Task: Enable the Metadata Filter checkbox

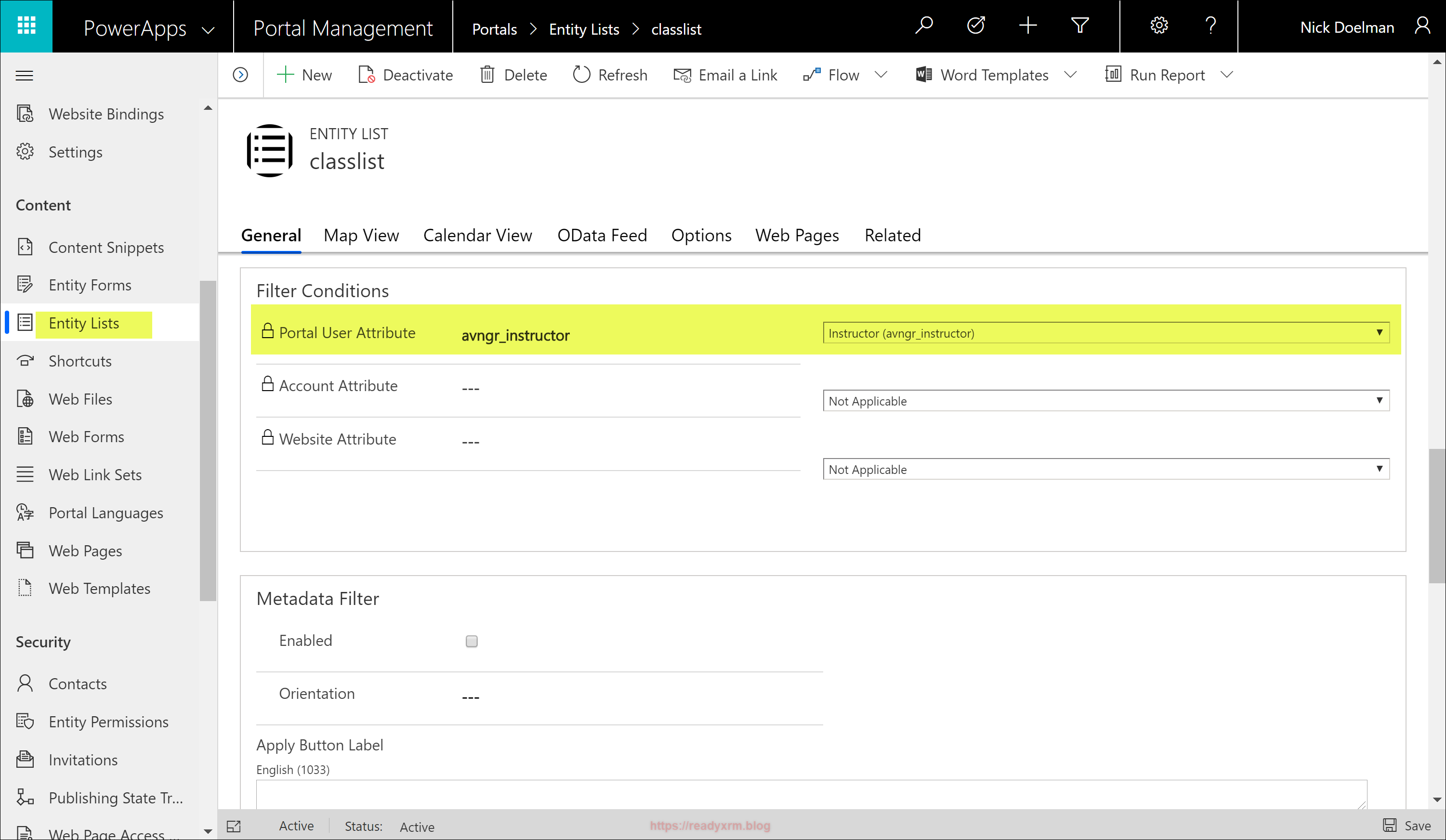Action: 471,641
